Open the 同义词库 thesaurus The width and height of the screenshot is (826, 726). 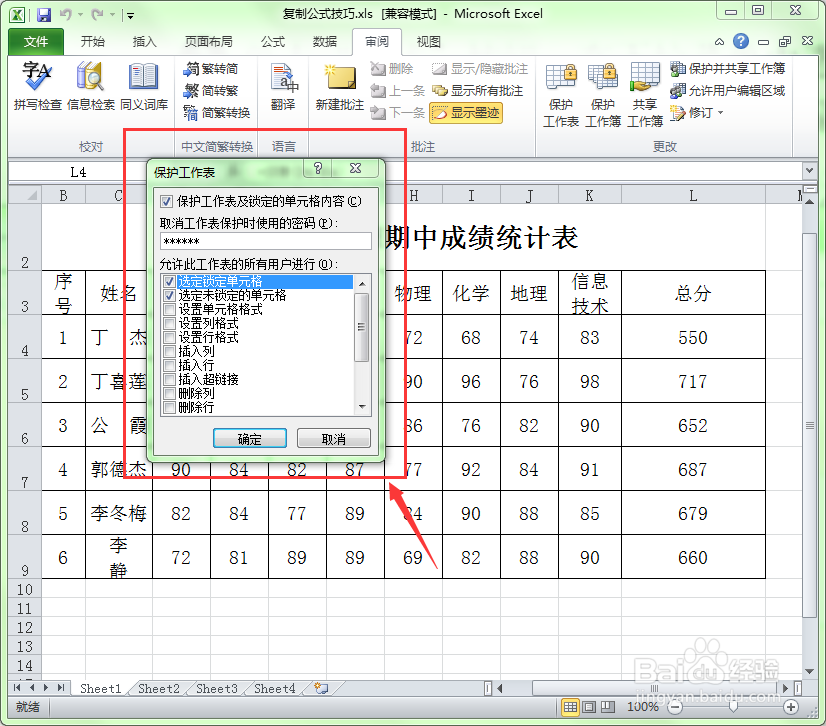[144, 86]
